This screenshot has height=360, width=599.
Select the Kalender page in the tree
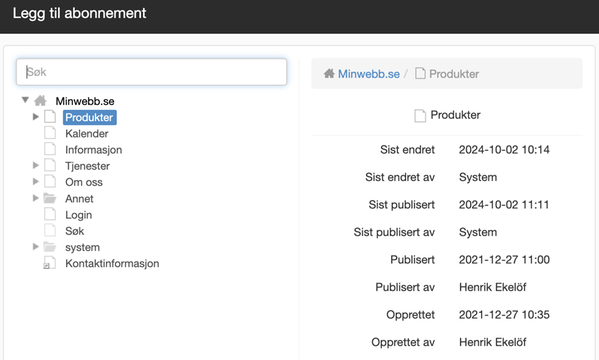pyautogui.click(x=87, y=134)
